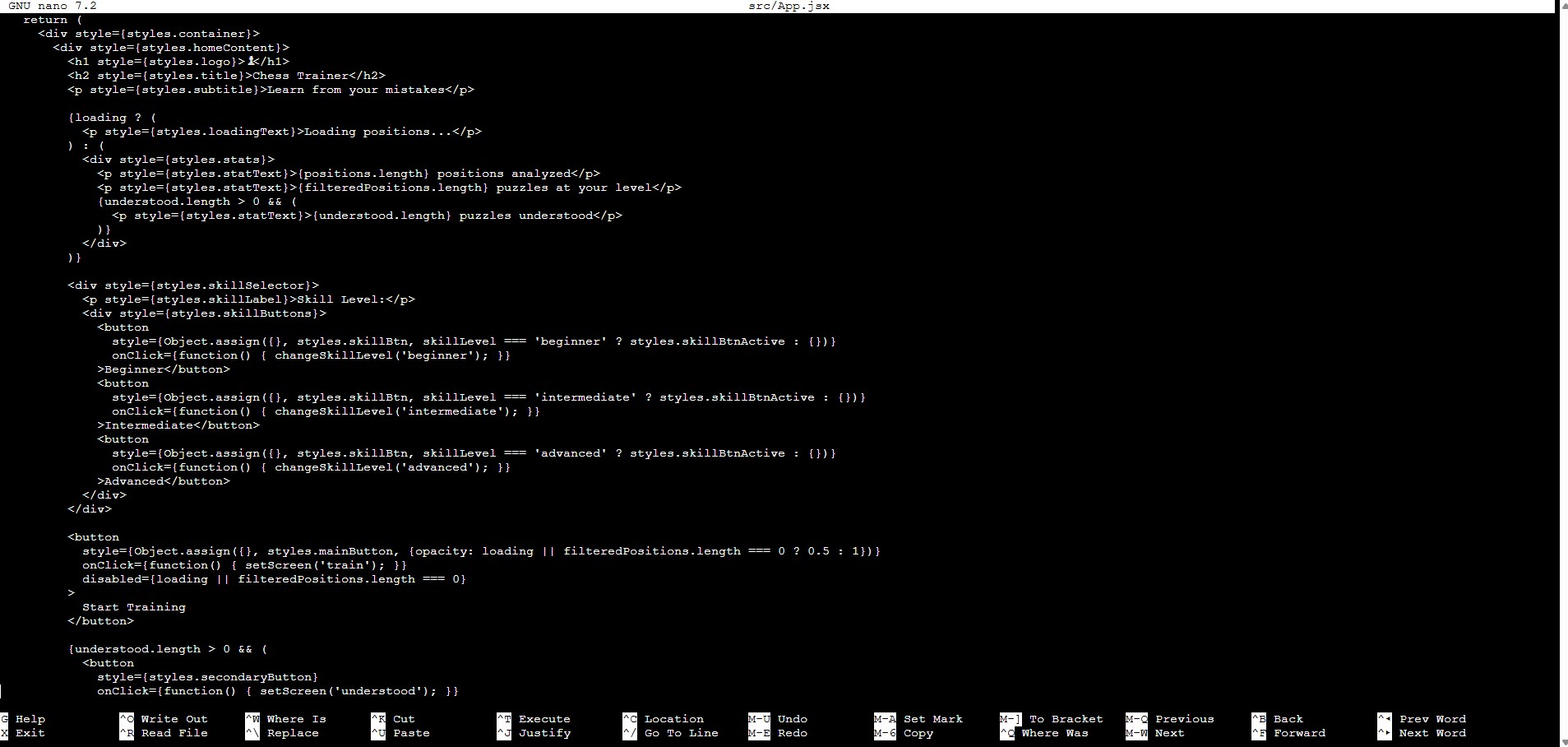Trigger the Cut shortcut
The width and height of the screenshot is (1568, 747).
401,718
